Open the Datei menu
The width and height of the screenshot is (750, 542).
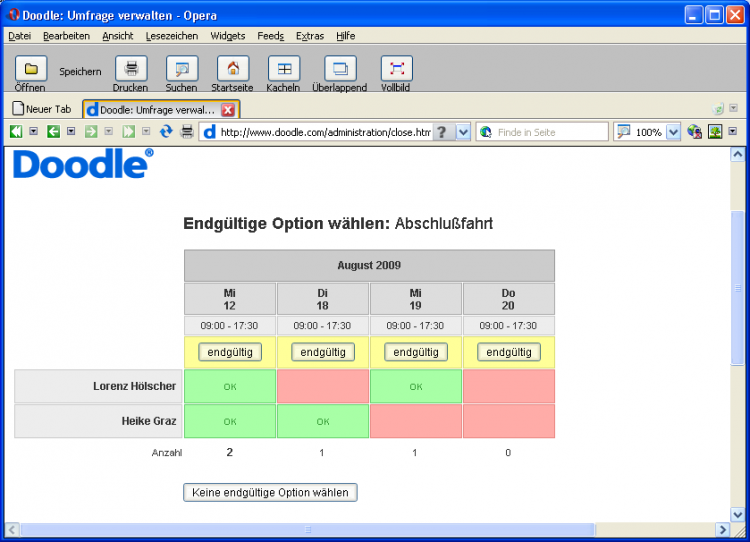(20, 36)
